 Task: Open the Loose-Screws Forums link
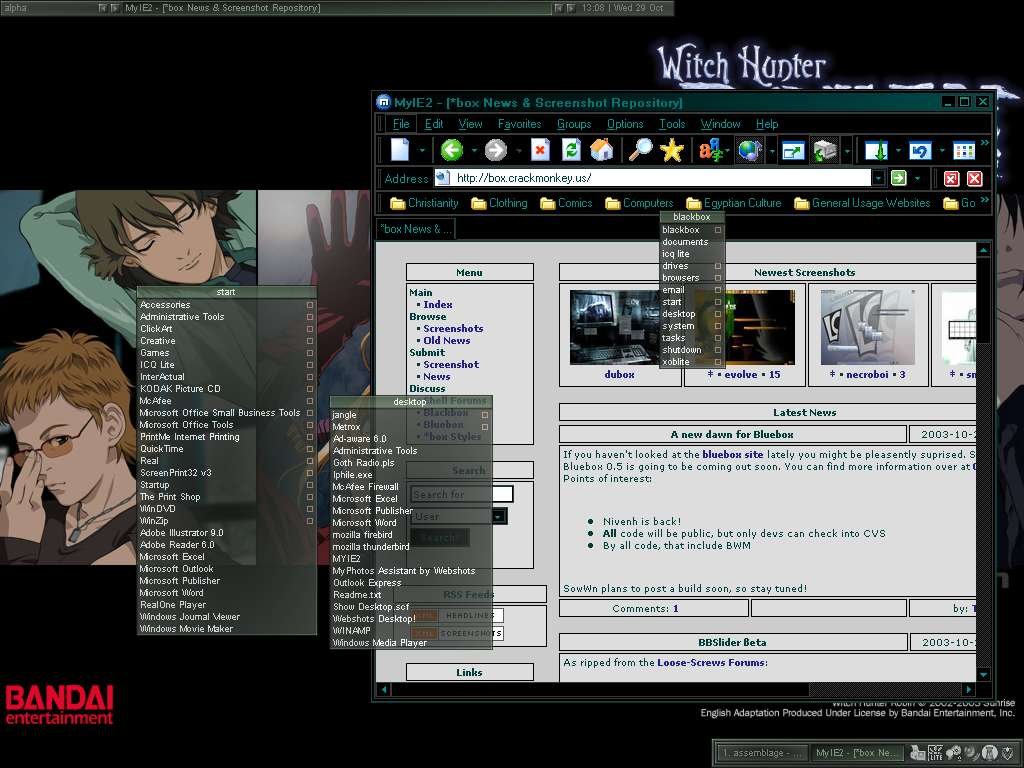711,662
